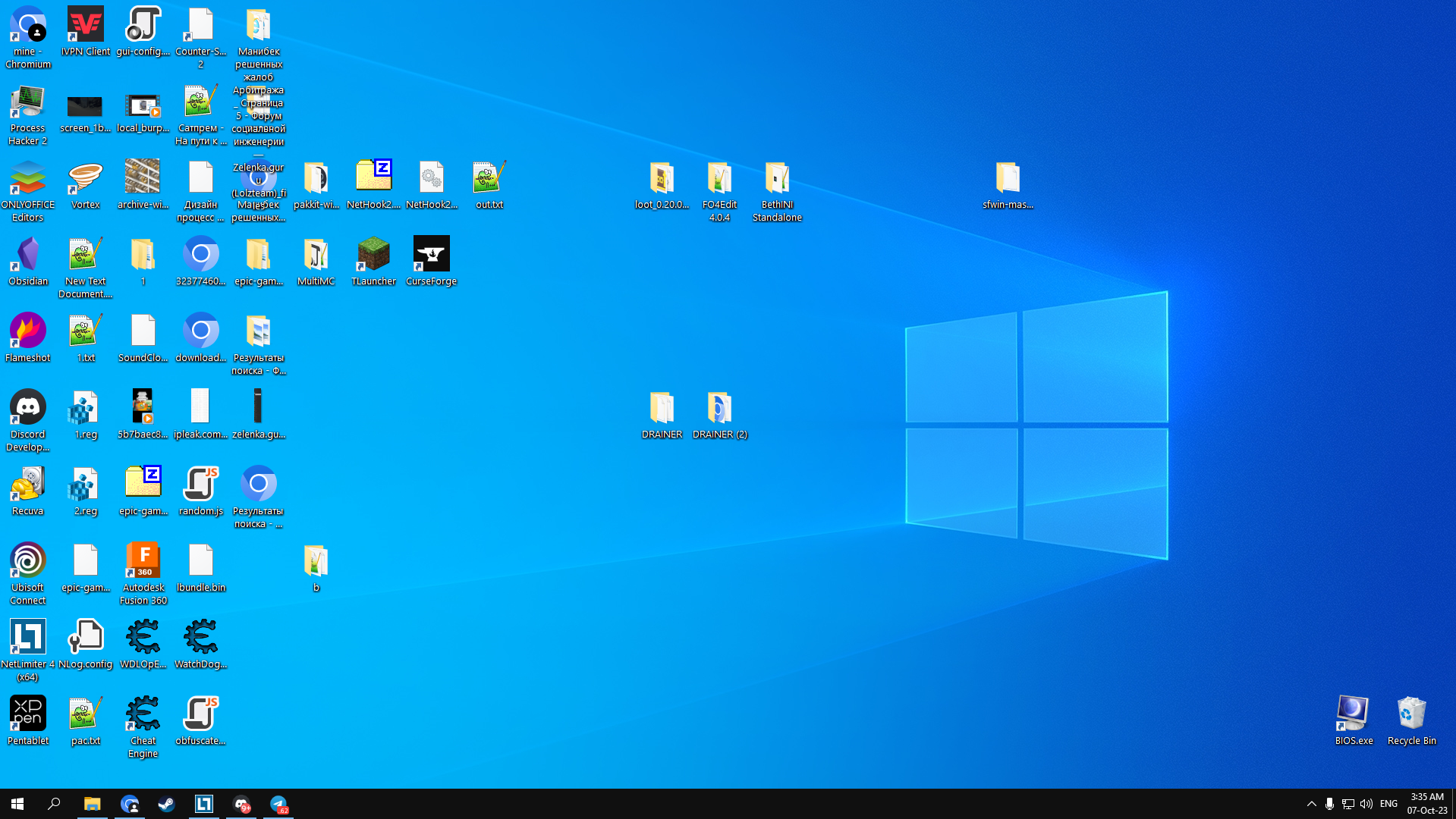Select the NetHook2 zip archive
The height and width of the screenshot is (819, 1456).
pos(373,186)
